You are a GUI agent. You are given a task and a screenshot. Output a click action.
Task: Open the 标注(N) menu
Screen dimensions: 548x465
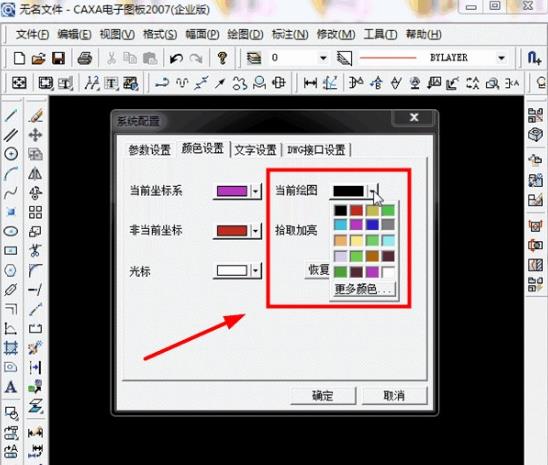coord(290,35)
